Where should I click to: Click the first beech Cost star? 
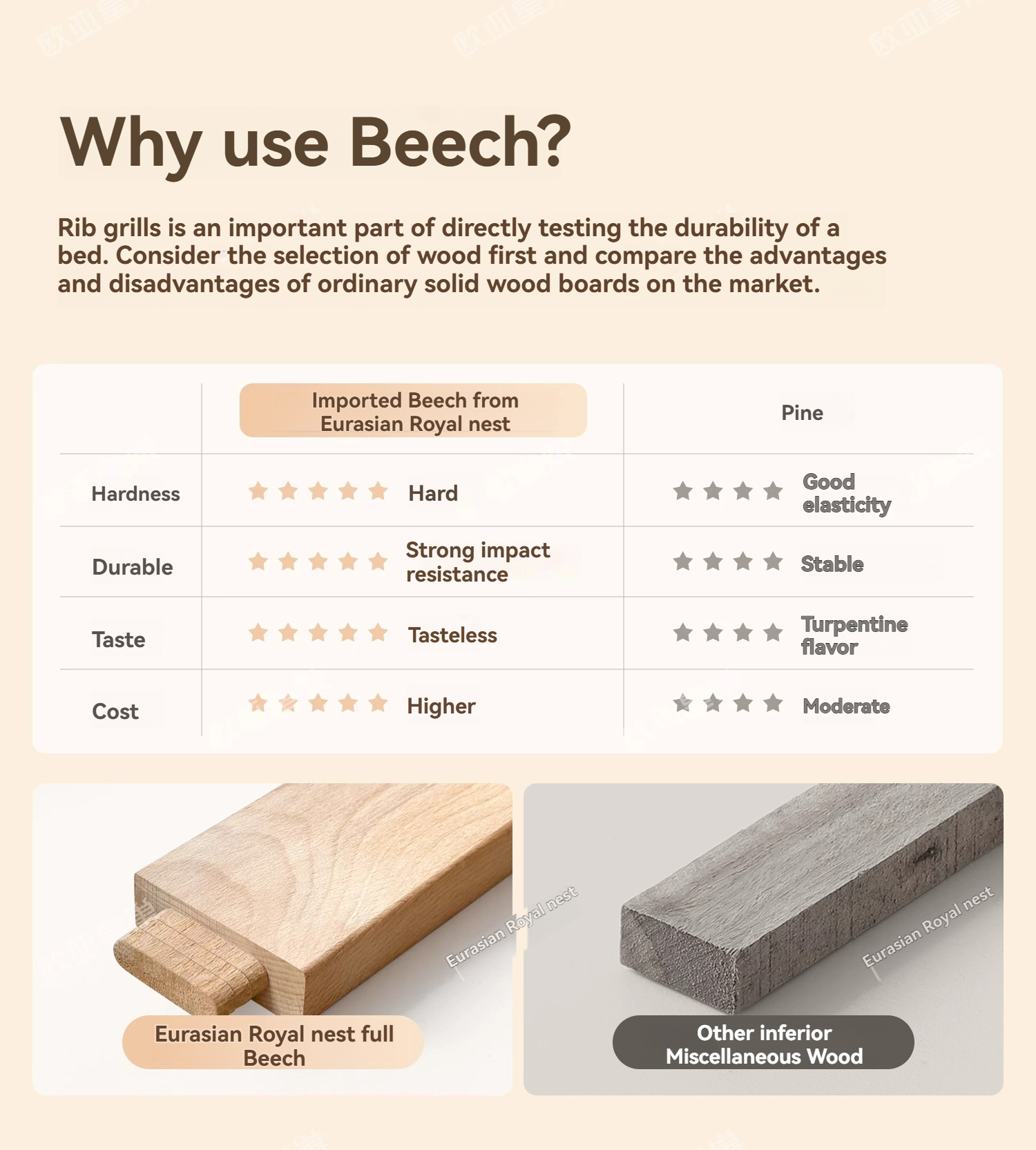[258, 703]
